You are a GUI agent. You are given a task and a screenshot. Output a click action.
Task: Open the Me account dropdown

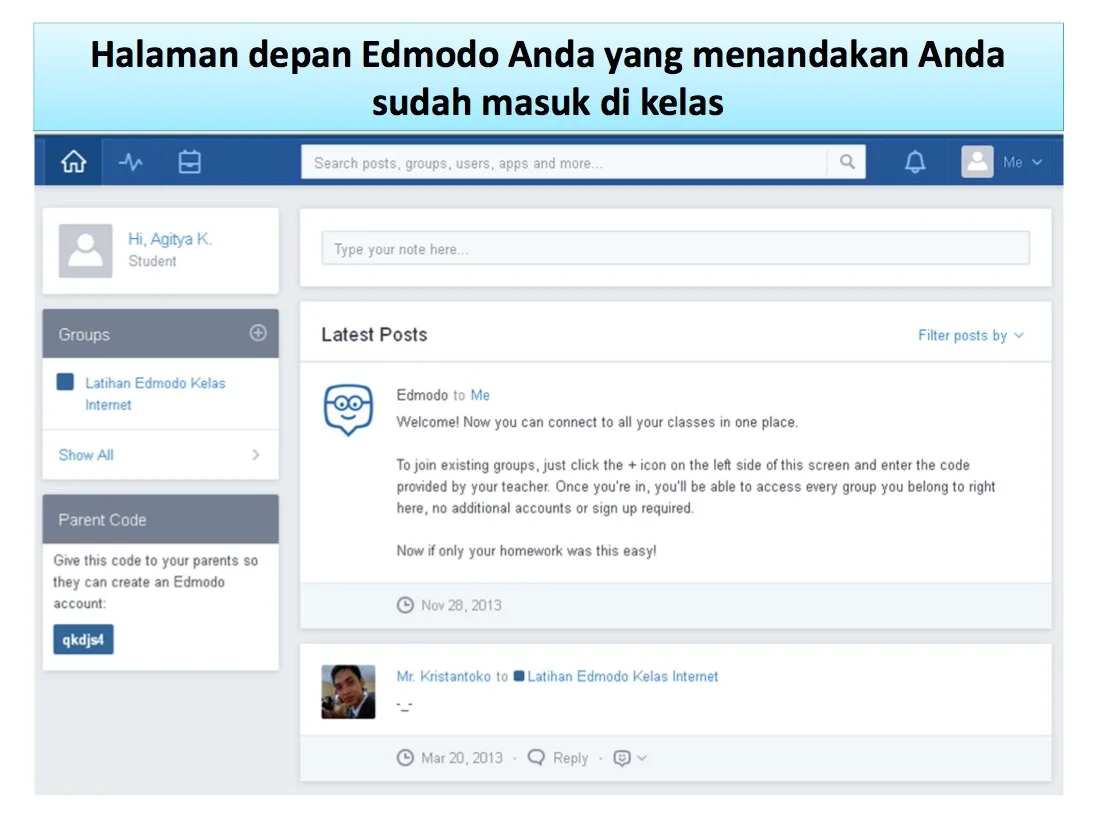click(x=1022, y=162)
